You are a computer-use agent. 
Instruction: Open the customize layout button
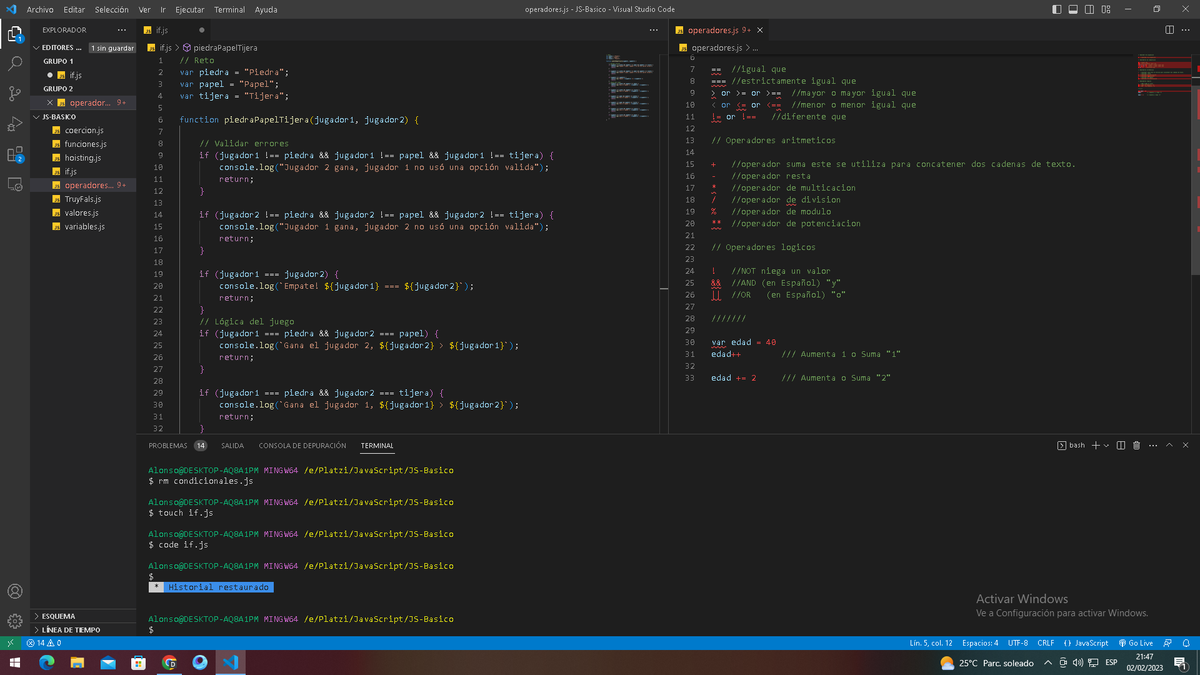click(1105, 9)
